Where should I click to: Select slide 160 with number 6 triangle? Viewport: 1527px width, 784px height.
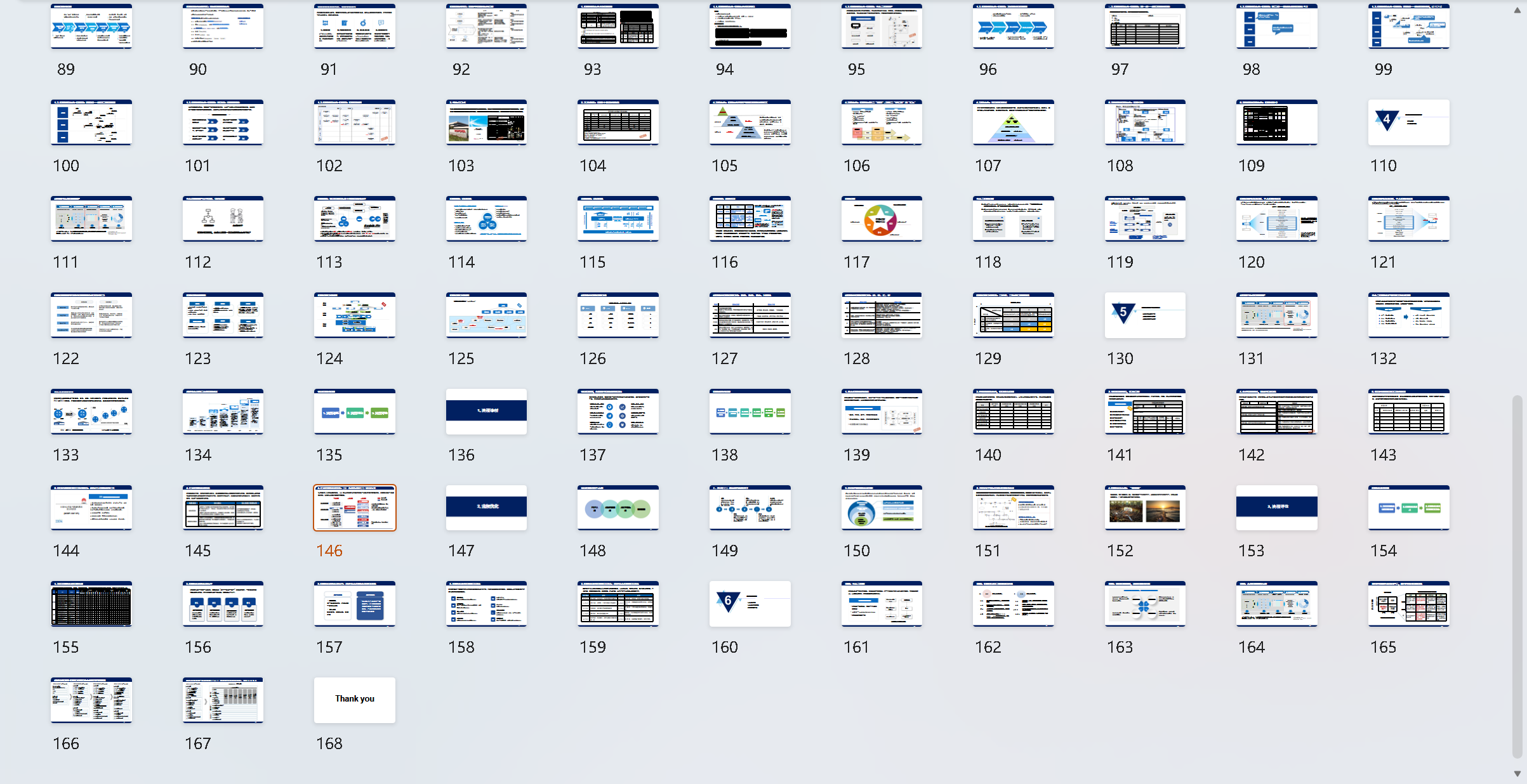(x=750, y=603)
